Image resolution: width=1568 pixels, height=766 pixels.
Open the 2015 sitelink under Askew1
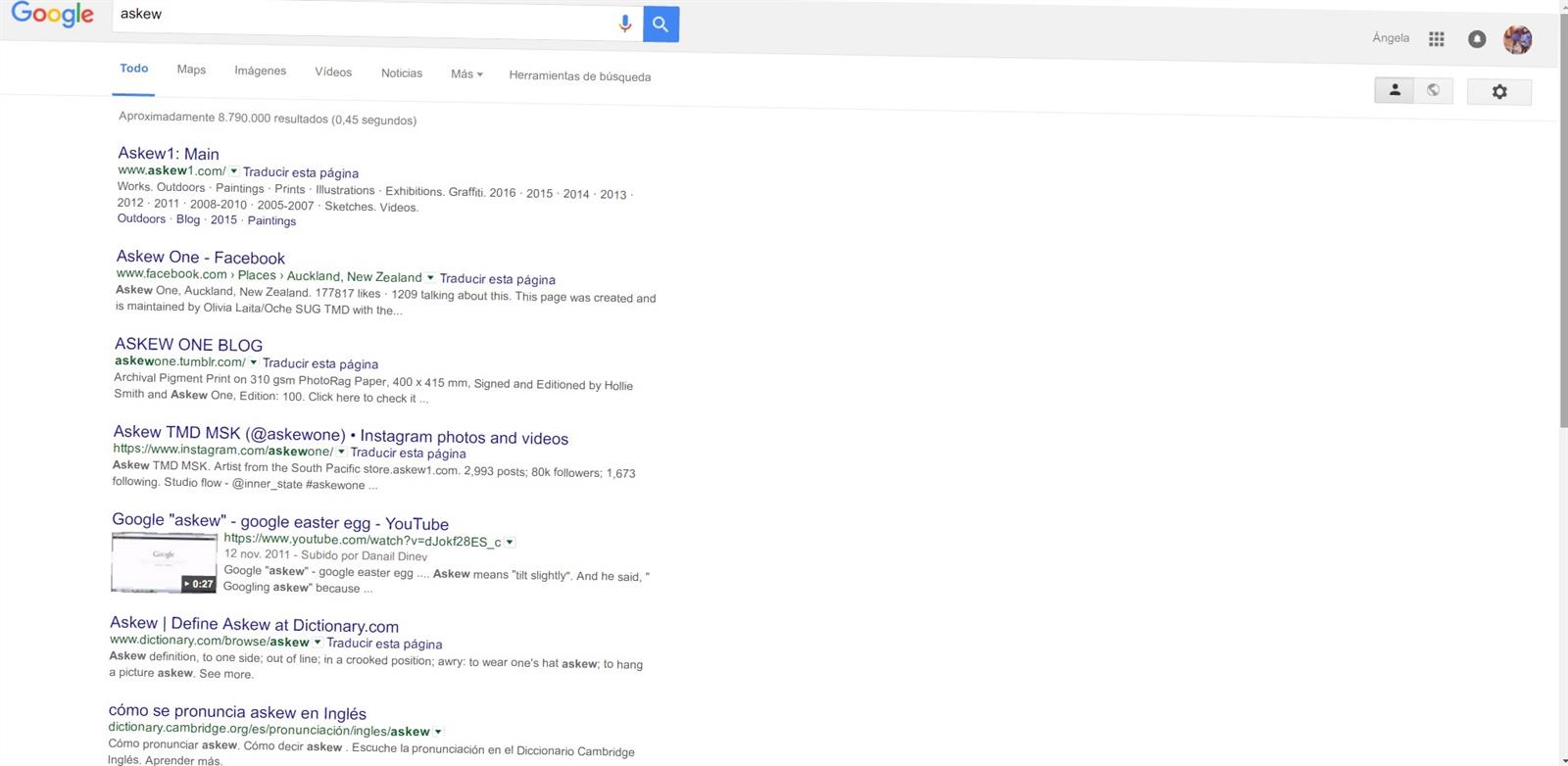(x=223, y=220)
